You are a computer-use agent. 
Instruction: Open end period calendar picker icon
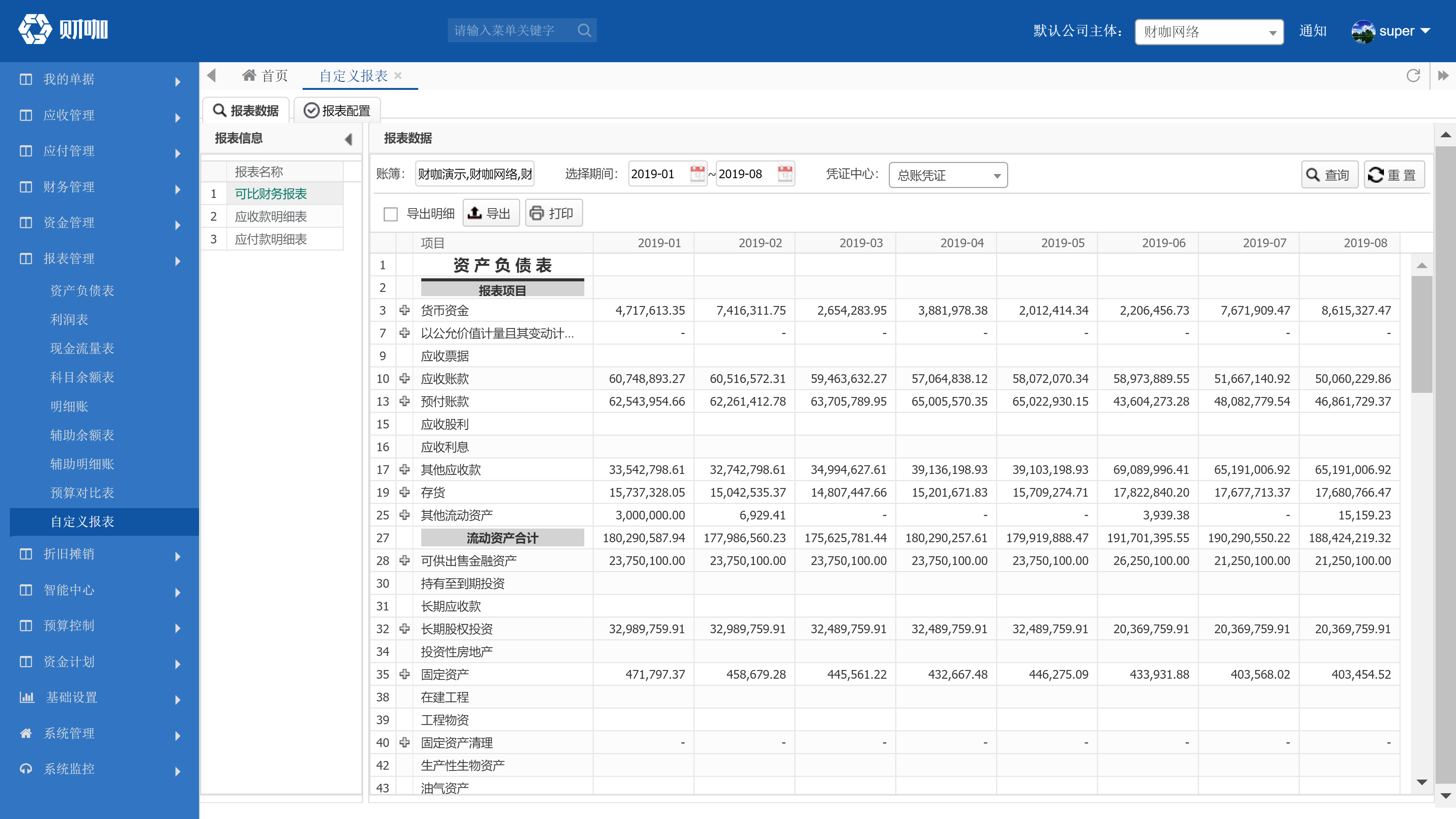[x=785, y=174]
